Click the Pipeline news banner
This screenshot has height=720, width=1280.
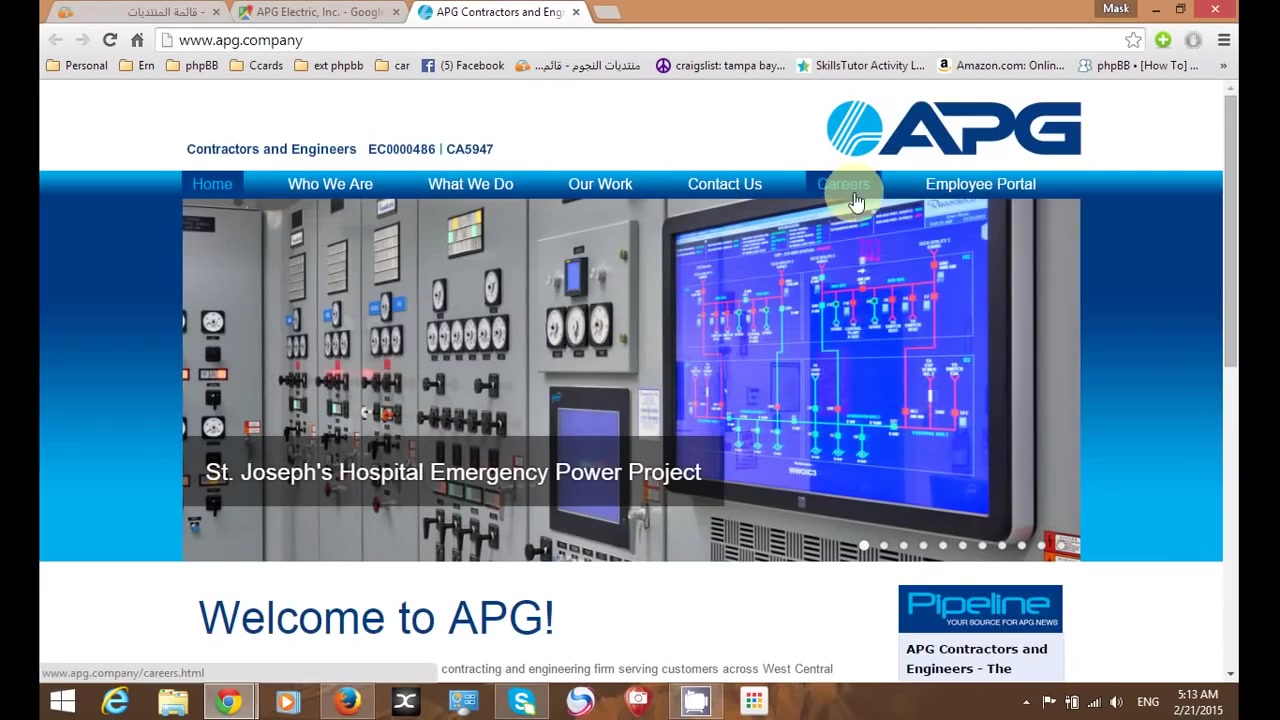click(980, 609)
